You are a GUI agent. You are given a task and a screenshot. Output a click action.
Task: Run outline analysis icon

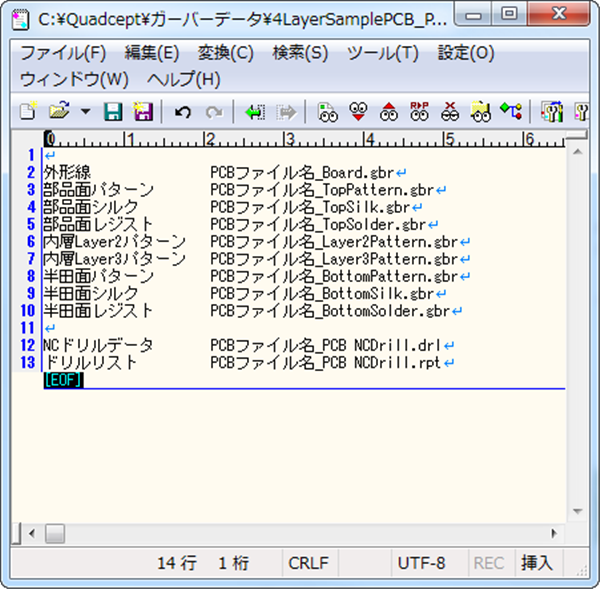coord(511,111)
